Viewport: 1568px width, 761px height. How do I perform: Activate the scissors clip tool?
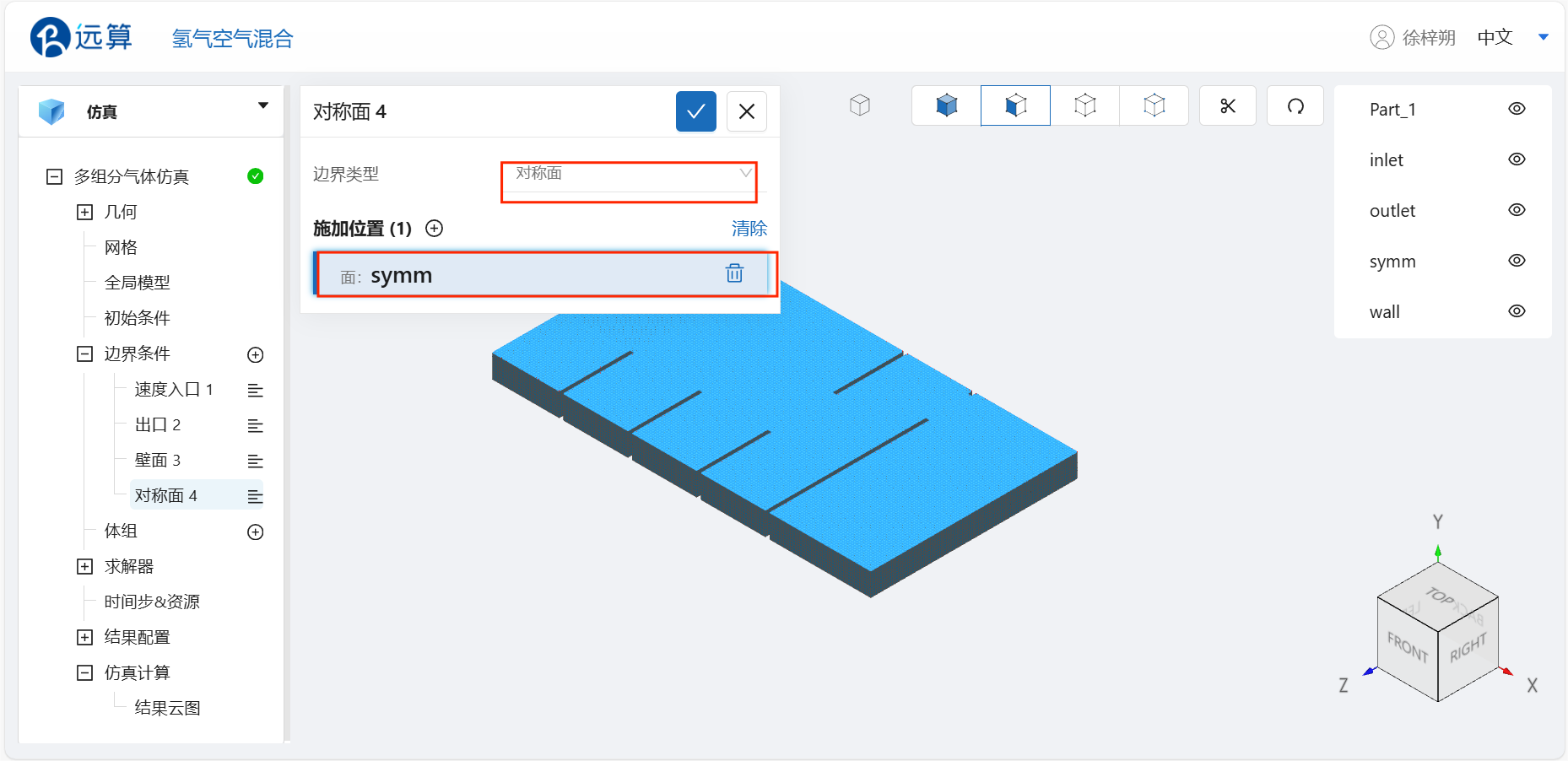tap(1228, 105)
